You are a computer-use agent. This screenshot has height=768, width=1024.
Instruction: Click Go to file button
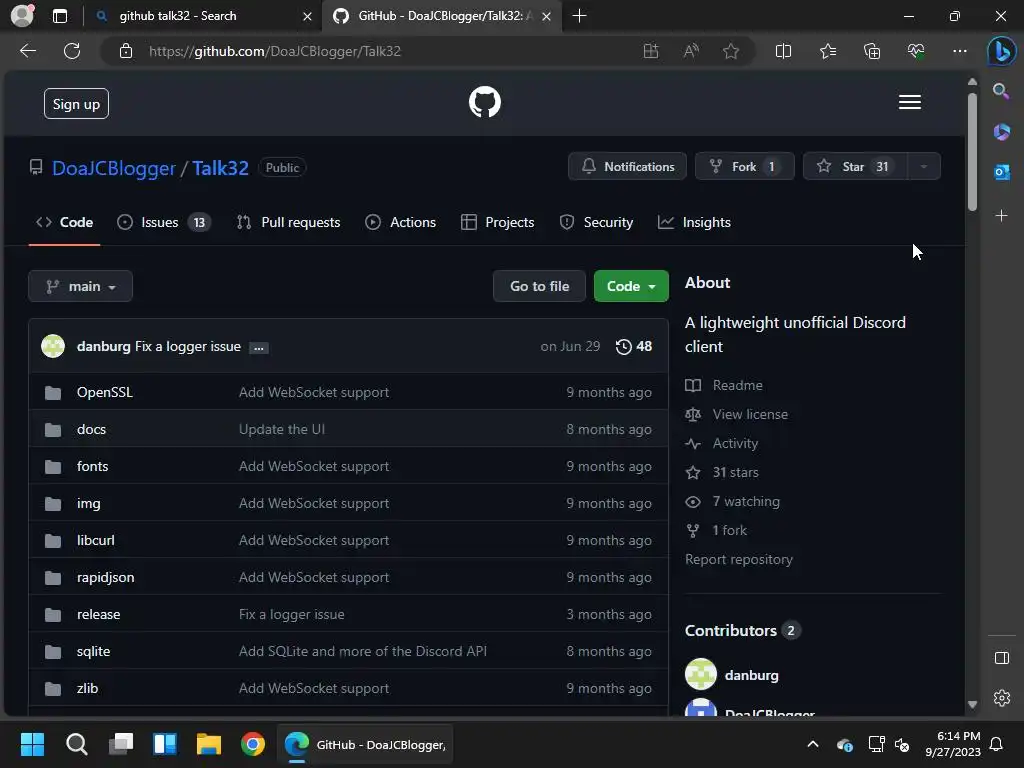tap(539, 286)
